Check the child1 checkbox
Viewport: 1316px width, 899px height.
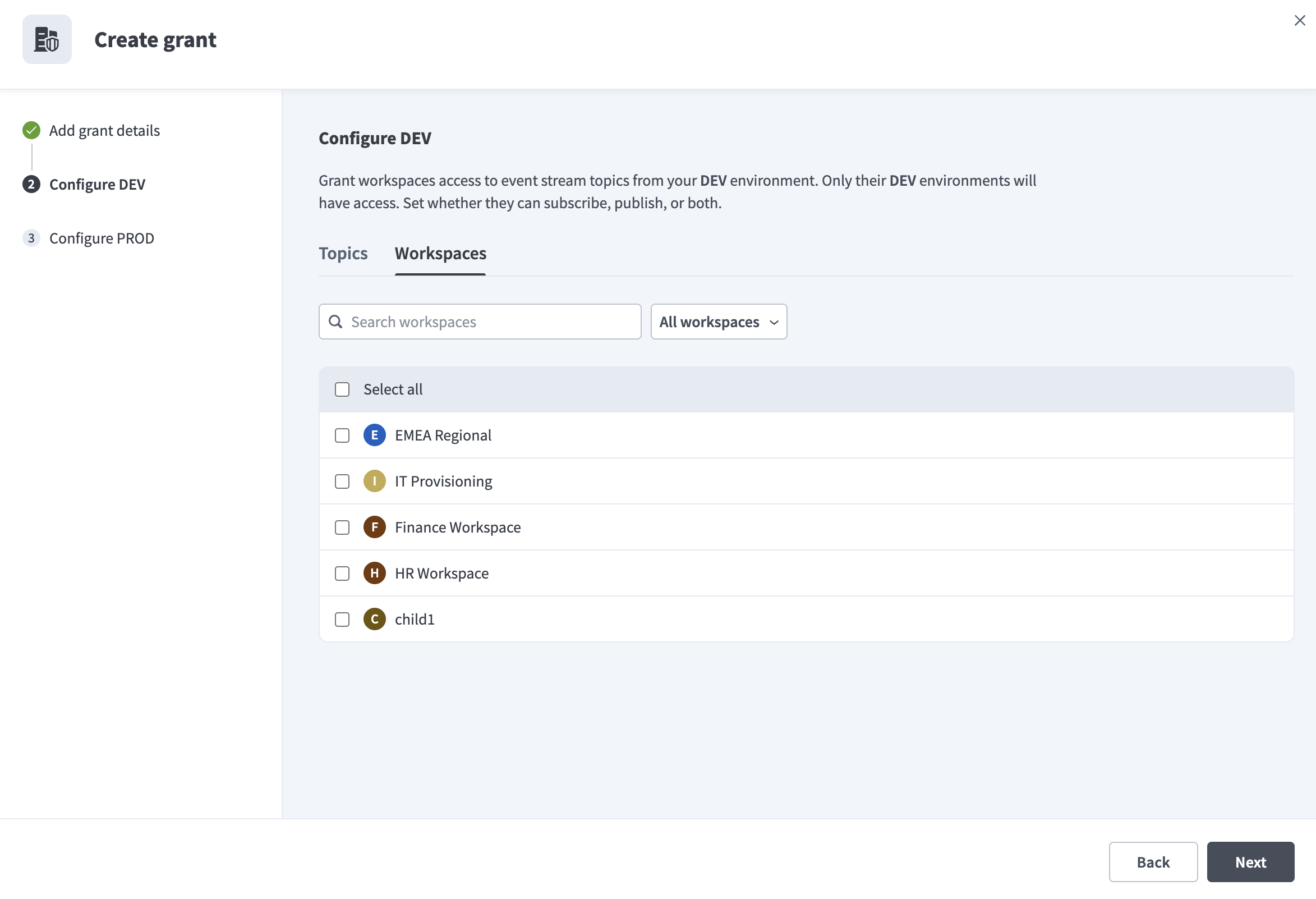(342, 620)
